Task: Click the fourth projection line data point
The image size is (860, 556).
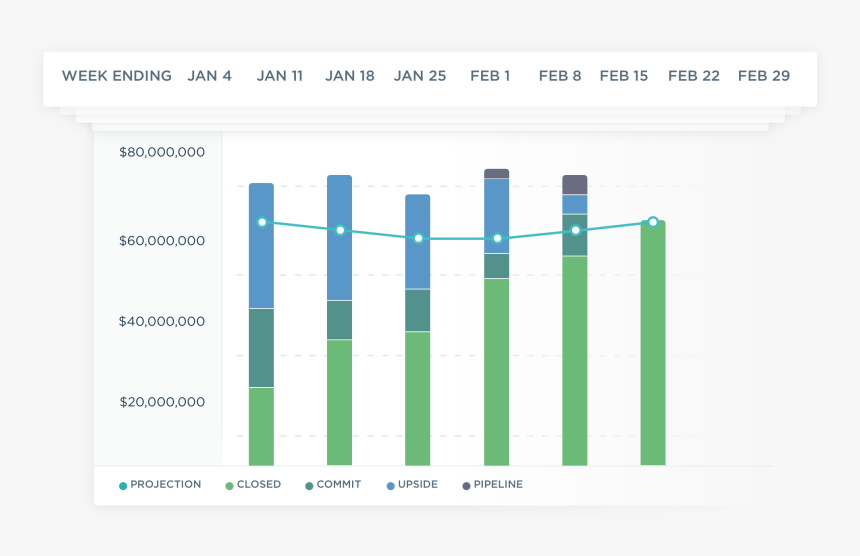Action: coord(497,239)
